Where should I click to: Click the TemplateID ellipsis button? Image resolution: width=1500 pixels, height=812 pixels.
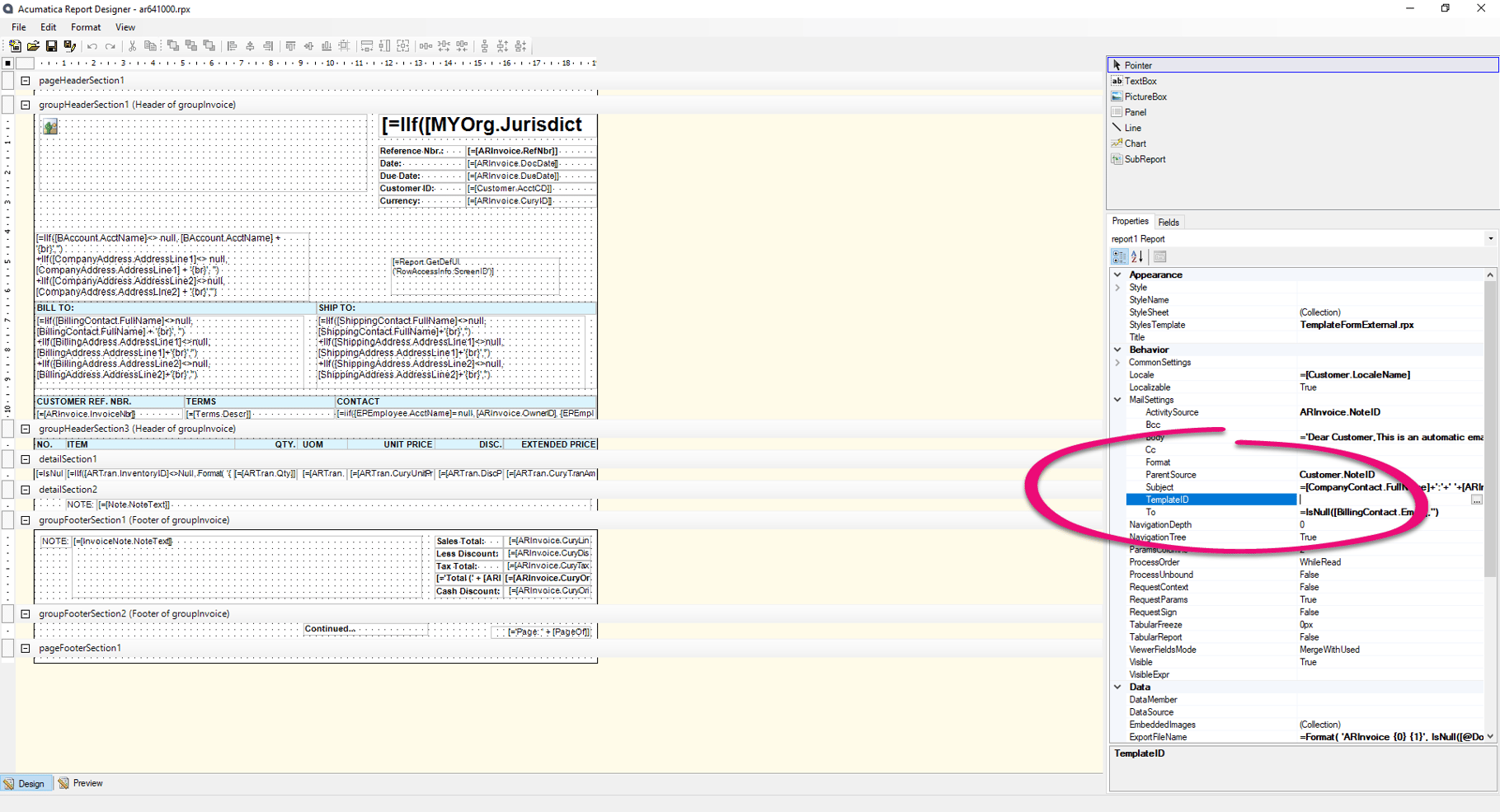point(1477,500)
